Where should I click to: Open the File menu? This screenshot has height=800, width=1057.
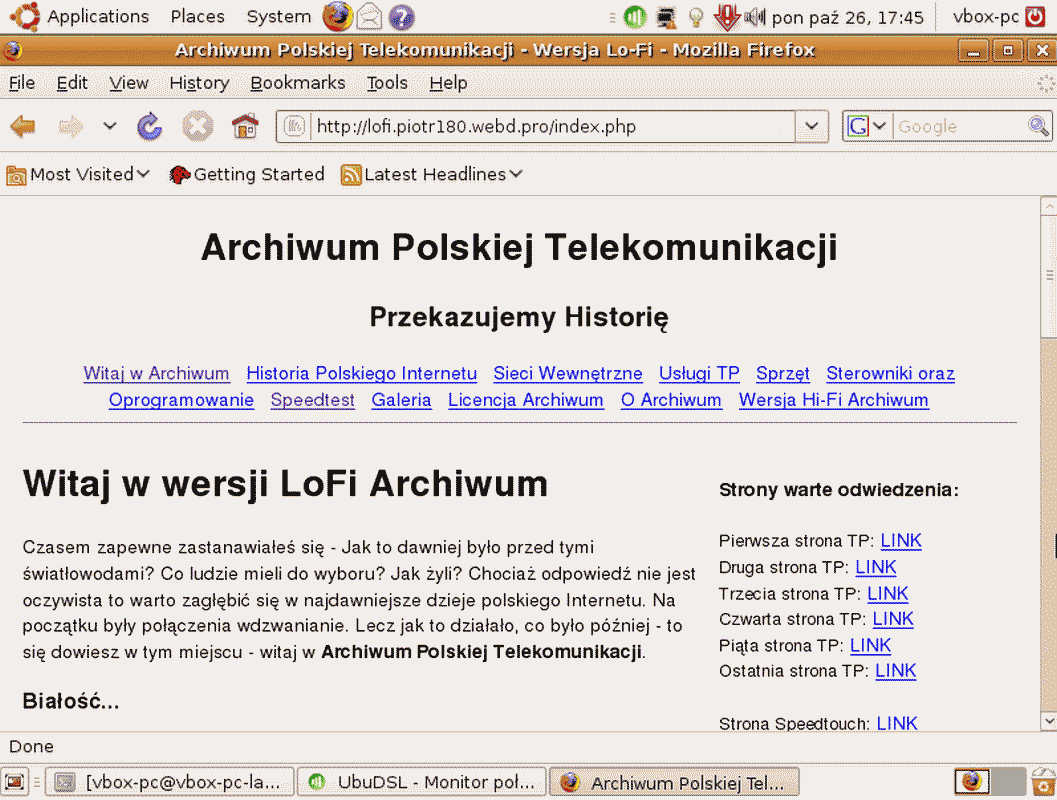pos(22,83)
